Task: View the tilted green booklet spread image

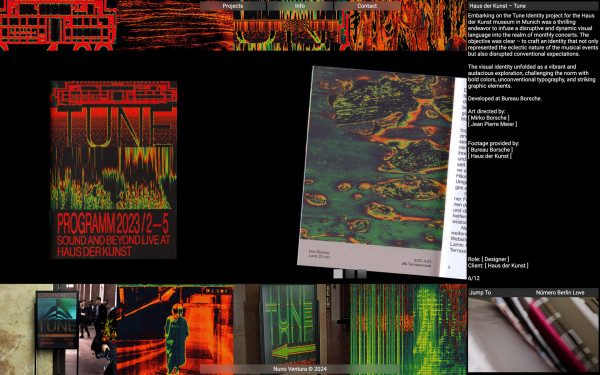Action: point(382,172)
